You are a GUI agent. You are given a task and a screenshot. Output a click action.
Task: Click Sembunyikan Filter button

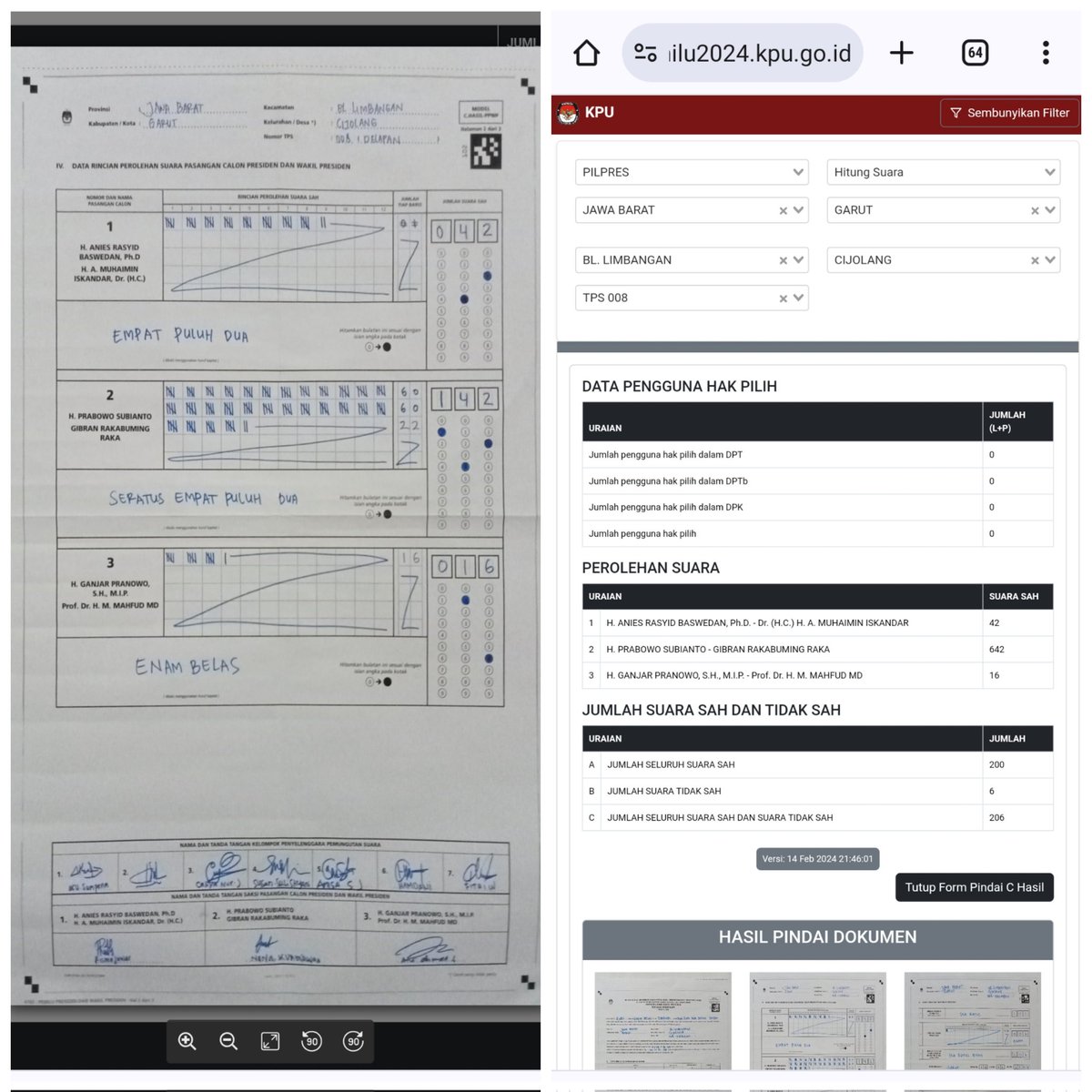coord(1009,113)
